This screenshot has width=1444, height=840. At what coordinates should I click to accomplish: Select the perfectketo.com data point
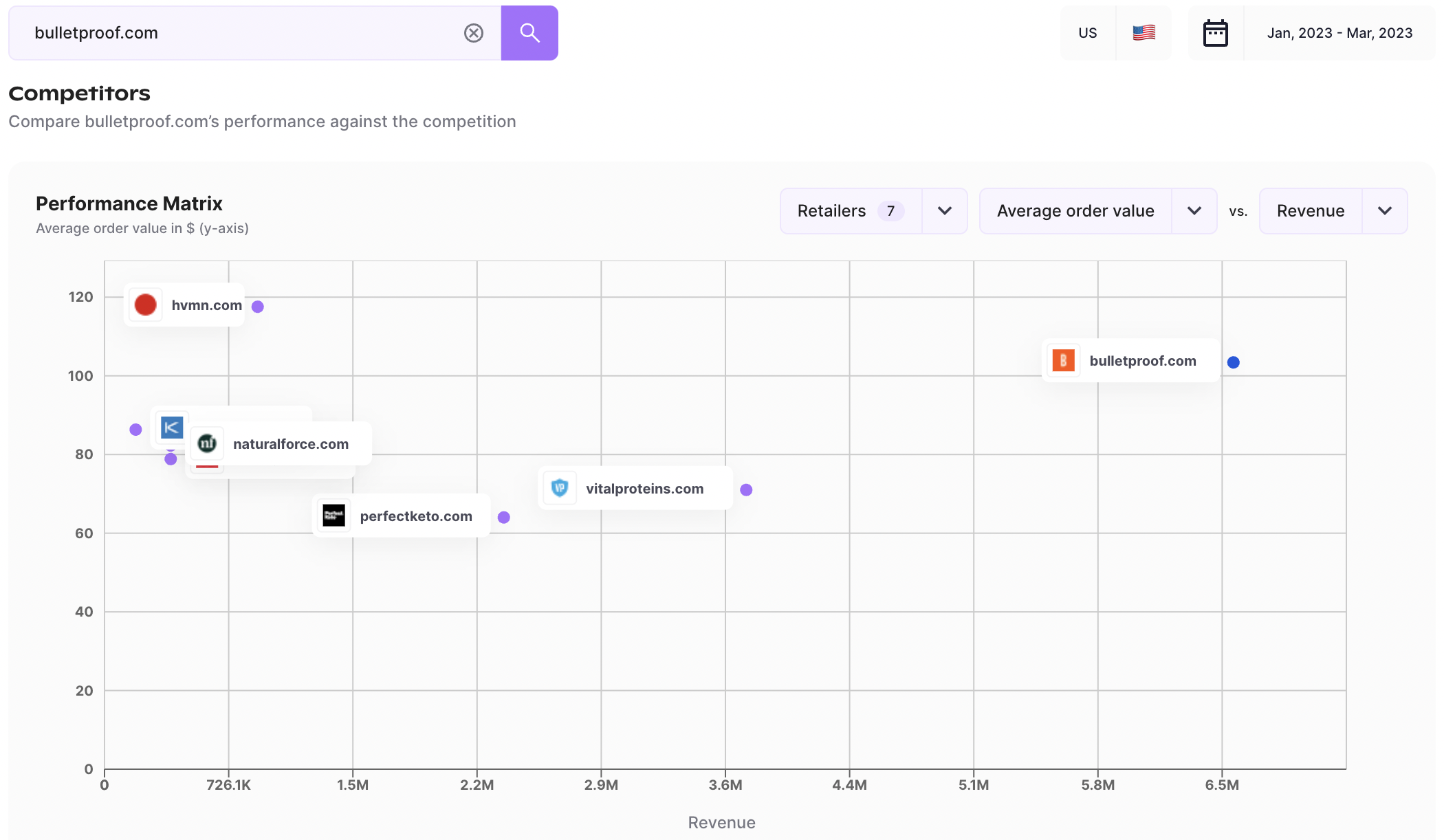(x=504, y=518)
